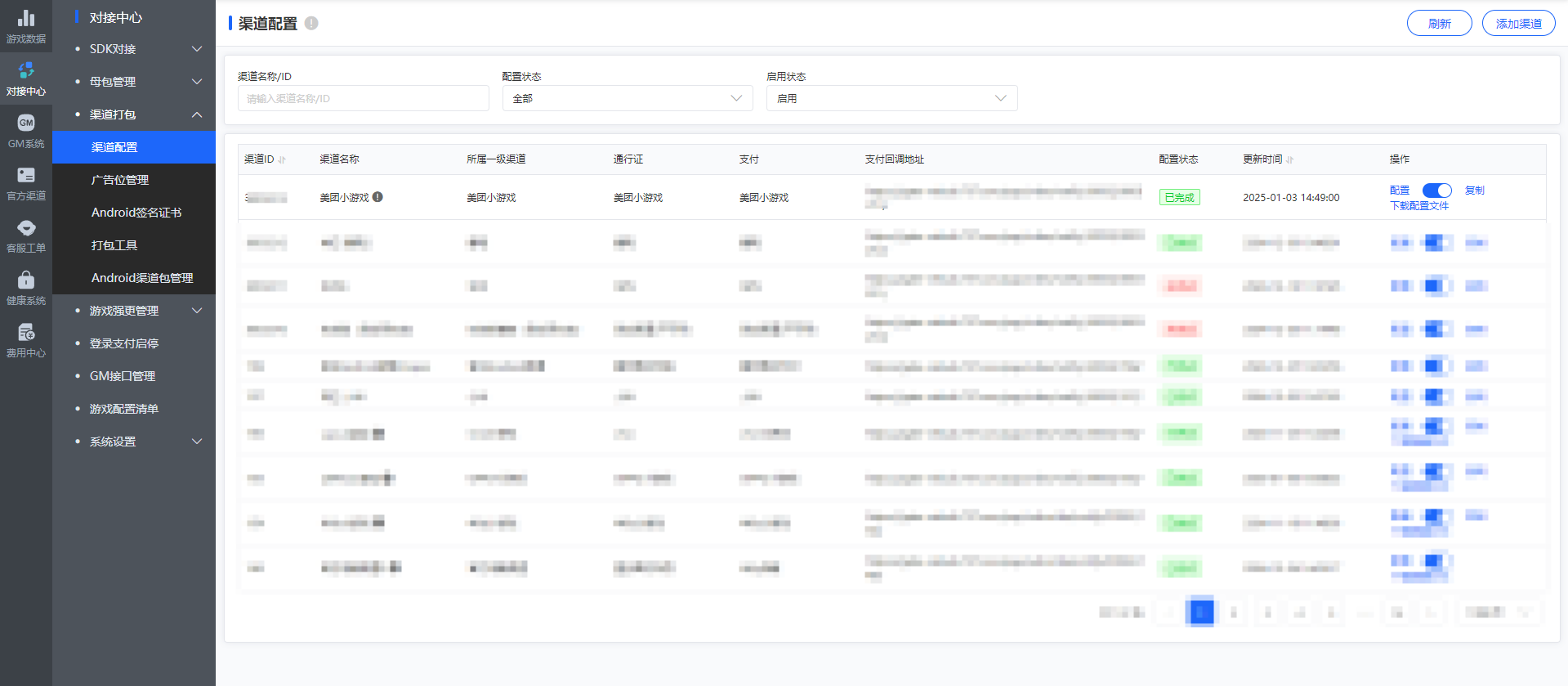The height and width of the screenshot is (686, 1568).
Task: Expand the 游戏强更管理 menu
Action: click(134, 311)
